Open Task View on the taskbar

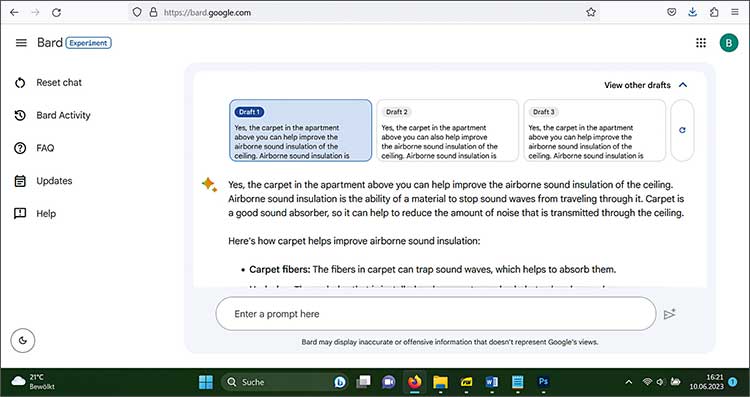364,382
